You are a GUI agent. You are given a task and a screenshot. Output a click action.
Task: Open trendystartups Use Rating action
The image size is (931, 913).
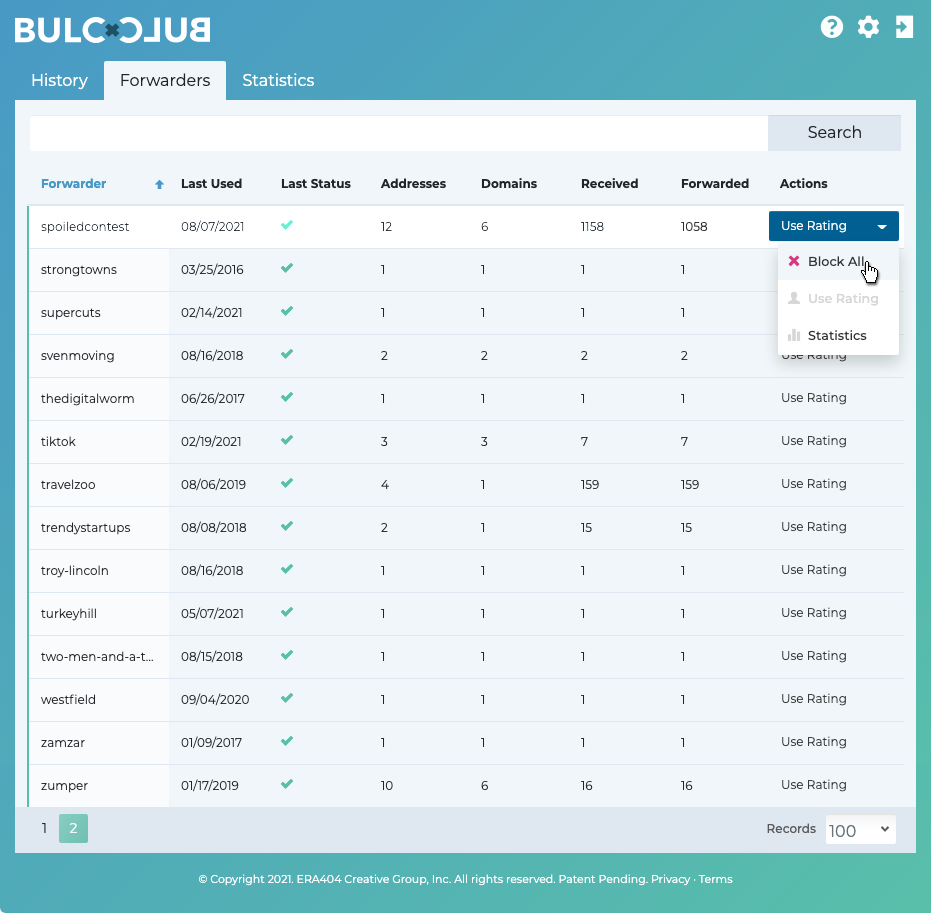click(813, 527)
